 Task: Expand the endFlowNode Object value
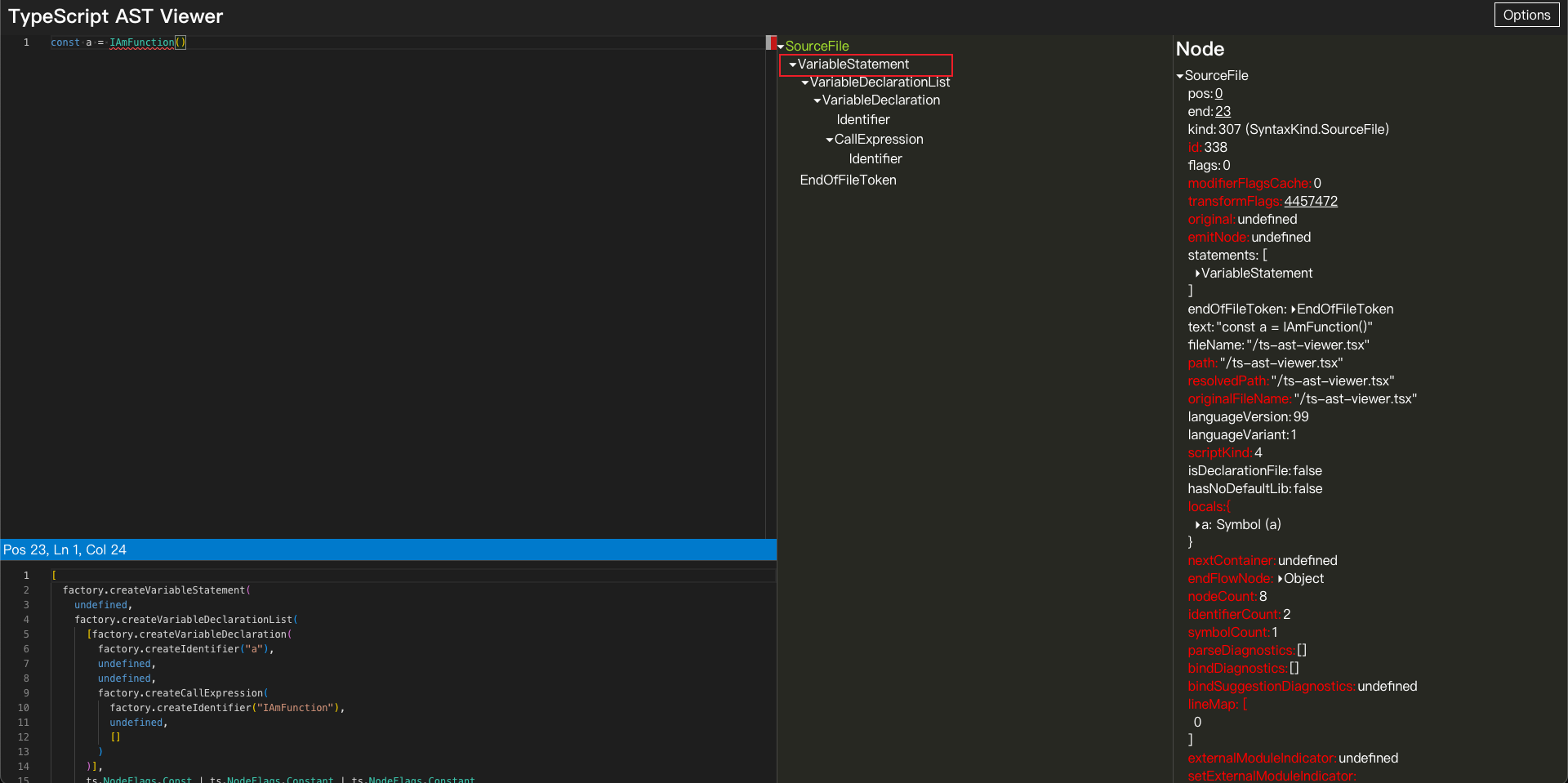[1281, 579]
